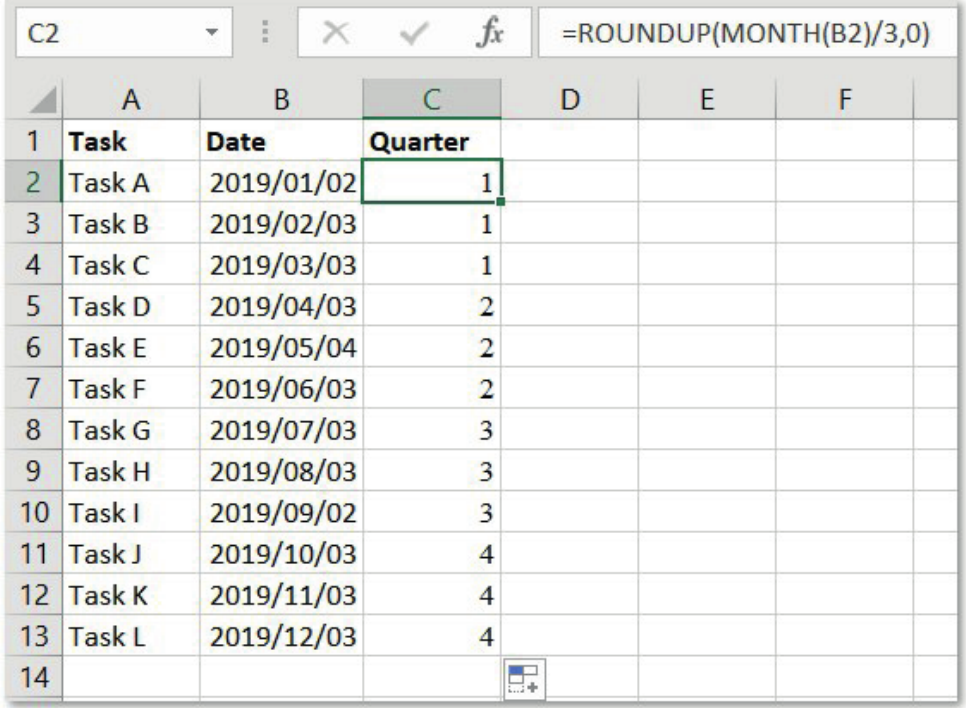Screen dimensions: 966x708
Task: Select column B header
Action: [x=282, y=99]
